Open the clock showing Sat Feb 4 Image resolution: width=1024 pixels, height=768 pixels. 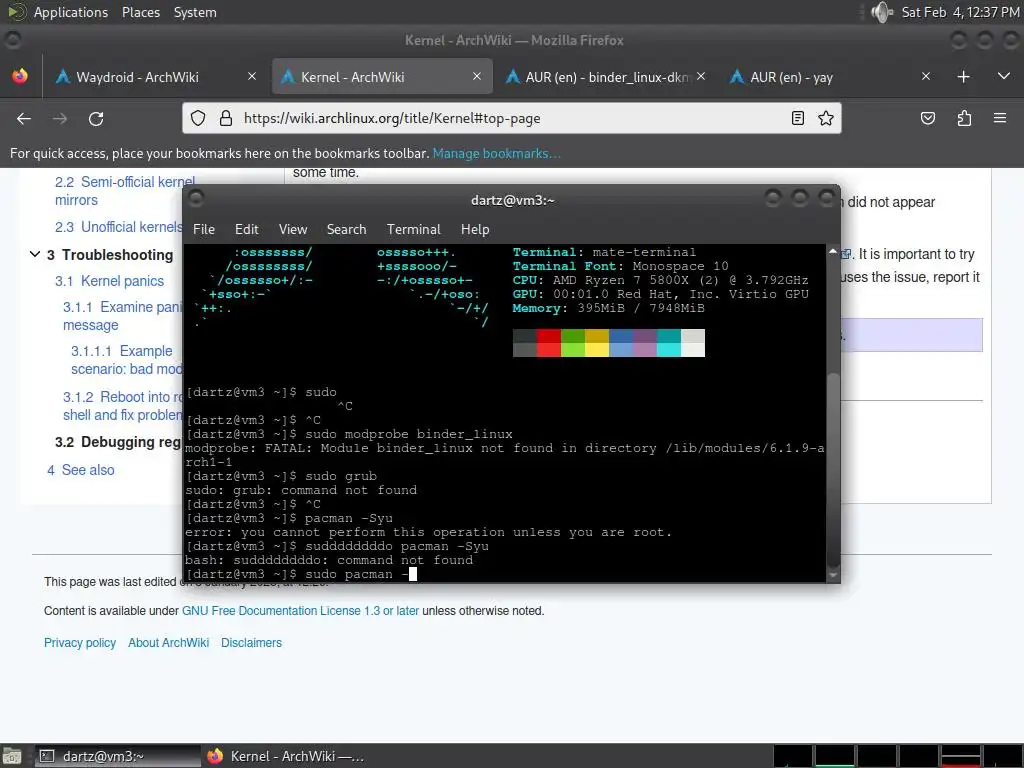[960, 12]
